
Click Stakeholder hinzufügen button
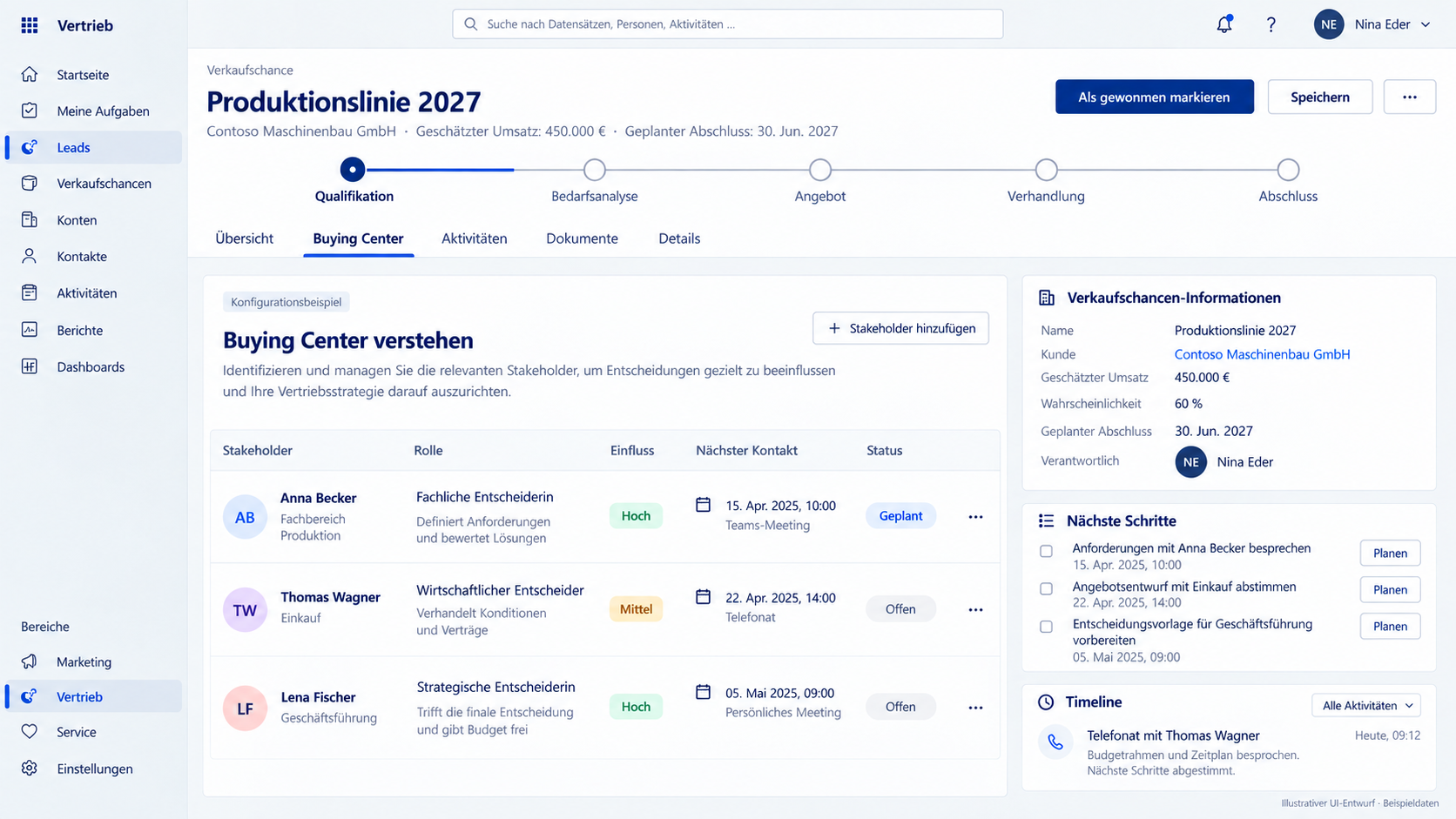pyautogui.click(x=901, y=328)
